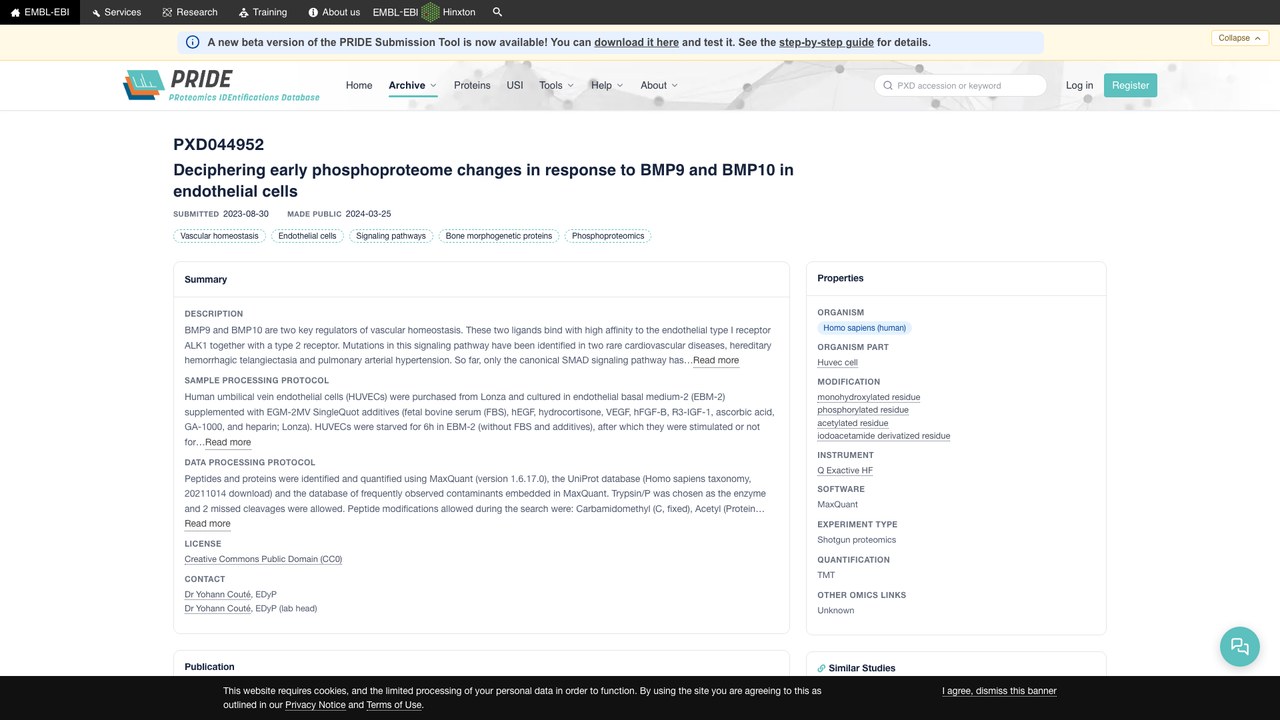This screenshot has height=720, width=1280.
Task: Open the Proteins menu item
Action: [472, 85]
